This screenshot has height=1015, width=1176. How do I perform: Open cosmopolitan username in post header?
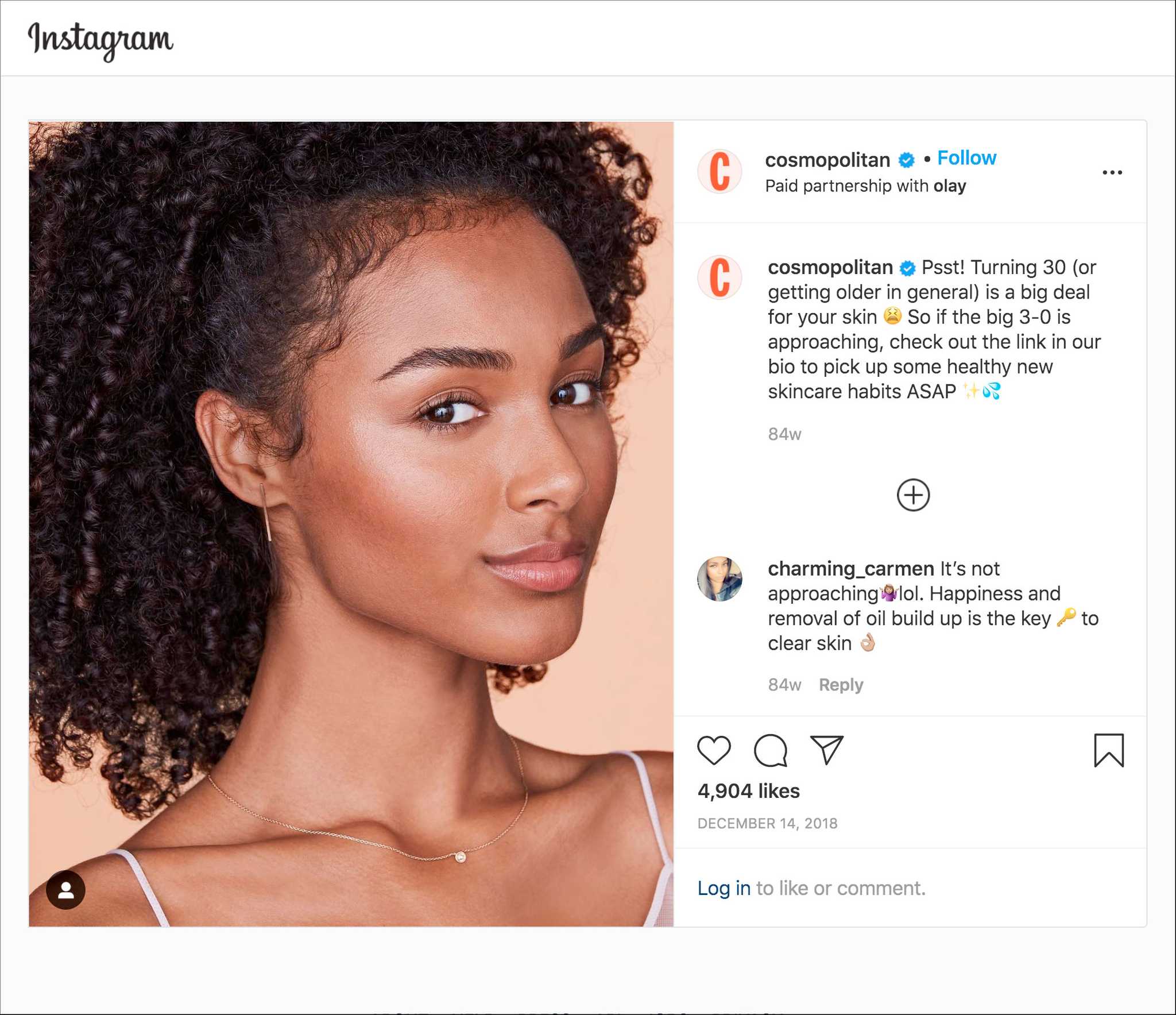click(x=827, y=160)
